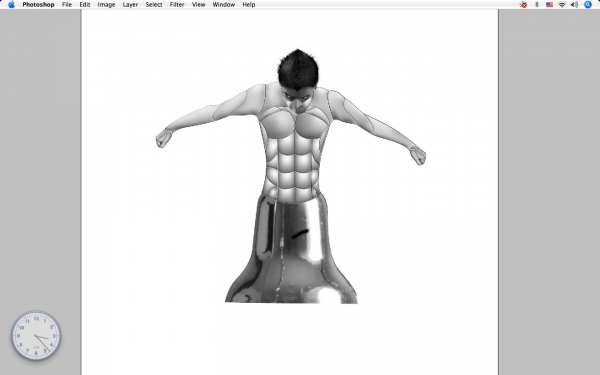The height and width of the screenshot is (375, 600).
Task: Open the Apple menu
Action: pyautogui.click(x=11, y=5)
